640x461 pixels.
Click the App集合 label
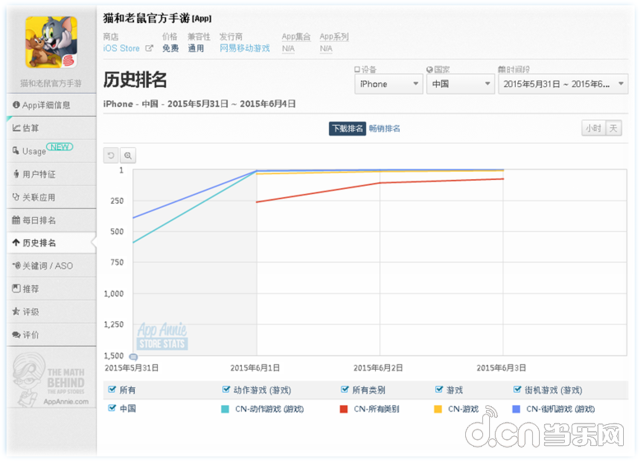296,37
